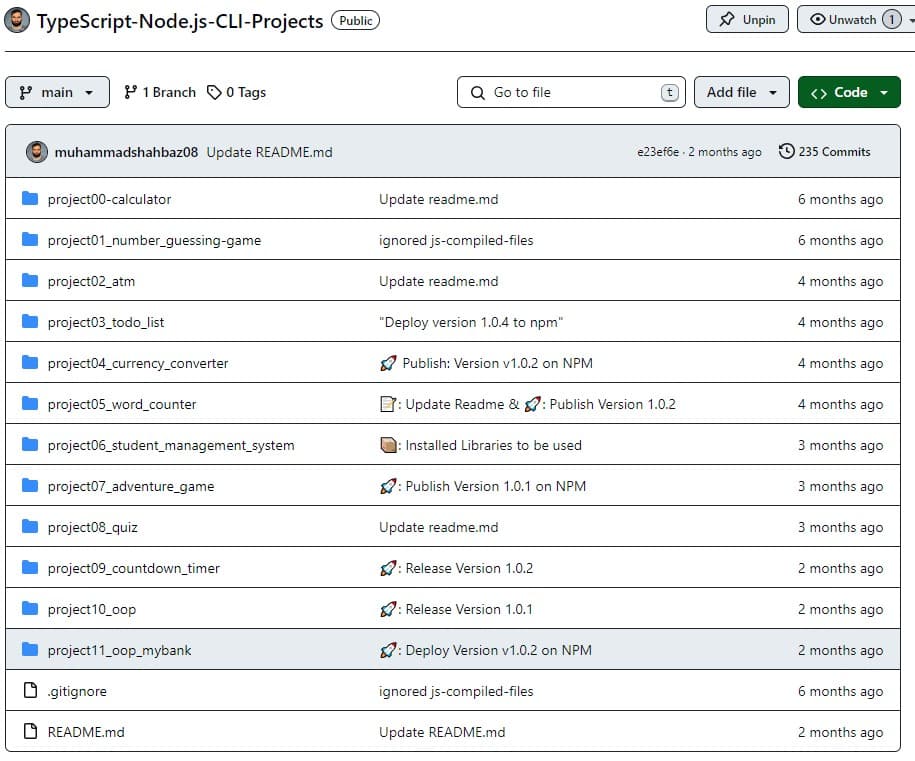Click the folder icon of project11_oop_mybank
Image resolution: width=915 pixels, height=761 pixels.
pyautogui.click(x=30, y=649)
